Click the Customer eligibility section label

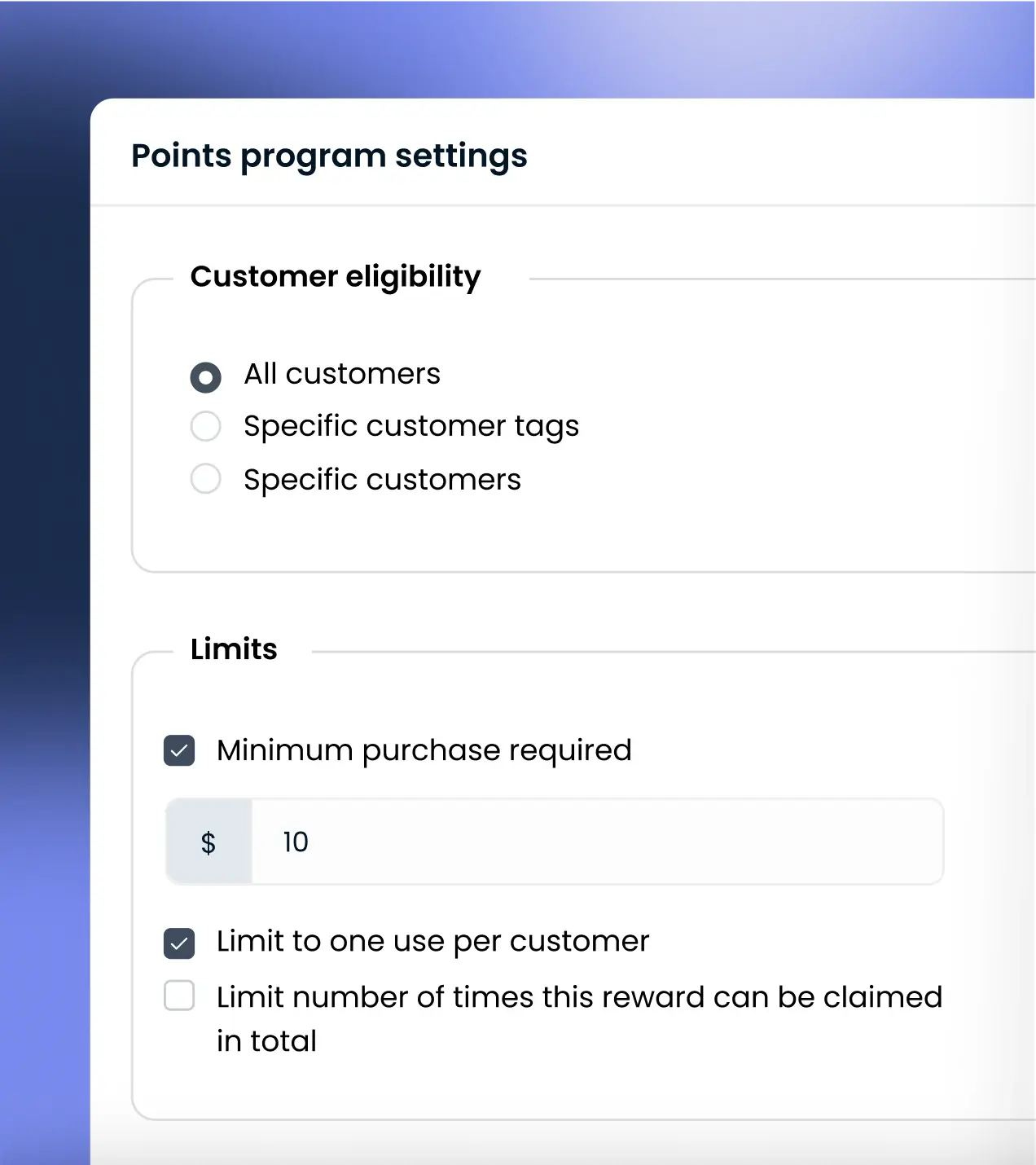(336, 277)
